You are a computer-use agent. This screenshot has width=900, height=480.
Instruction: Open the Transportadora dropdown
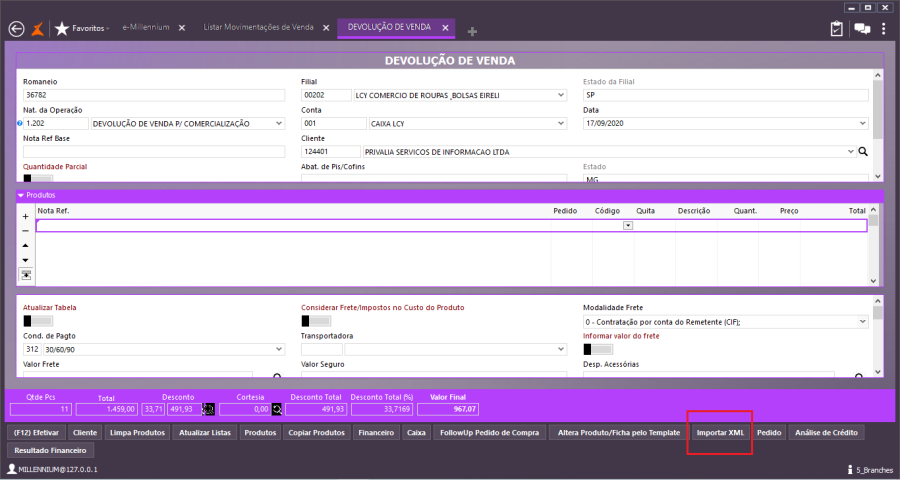click(561, 349)
